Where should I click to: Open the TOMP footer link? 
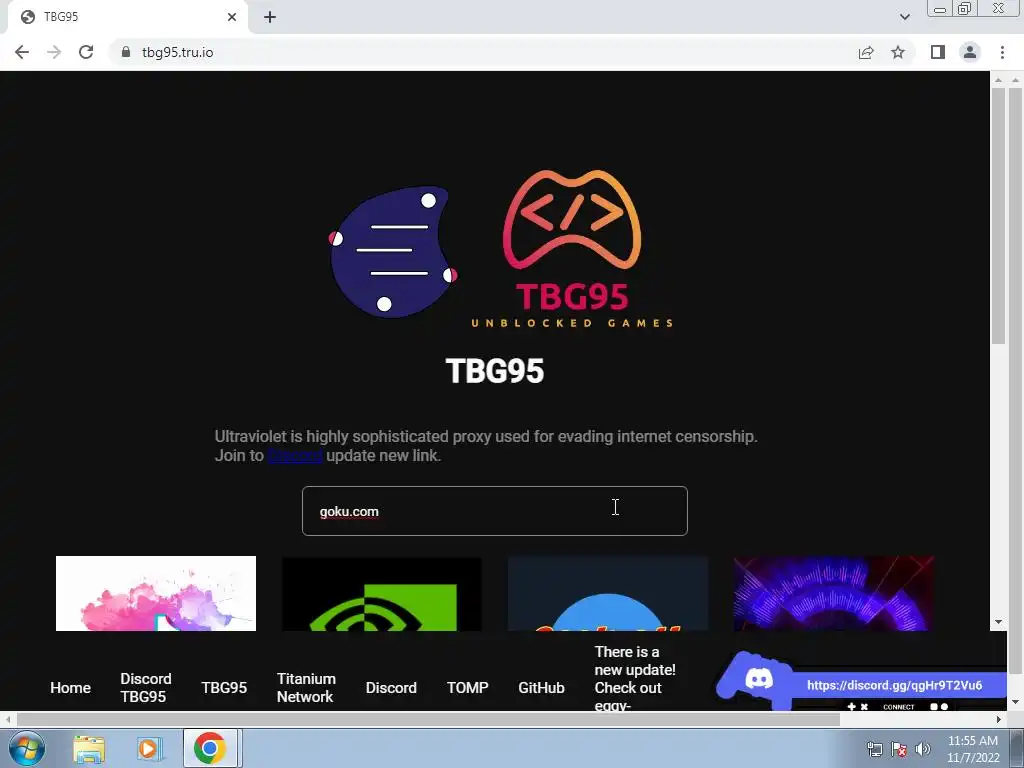pyautogui.click(x=468, y=688)
